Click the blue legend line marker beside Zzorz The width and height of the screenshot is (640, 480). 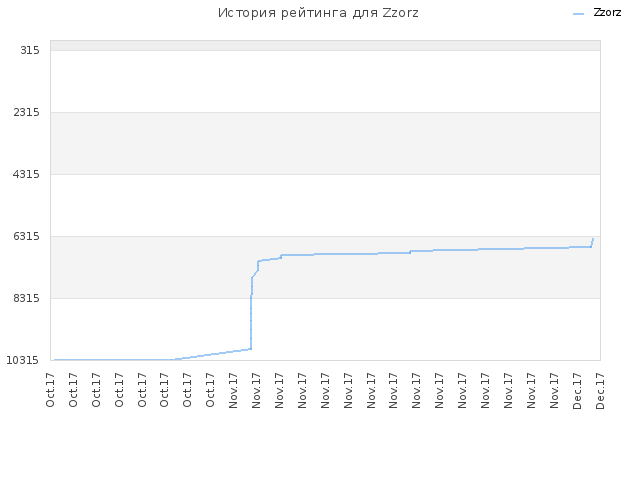pos(578,14)
